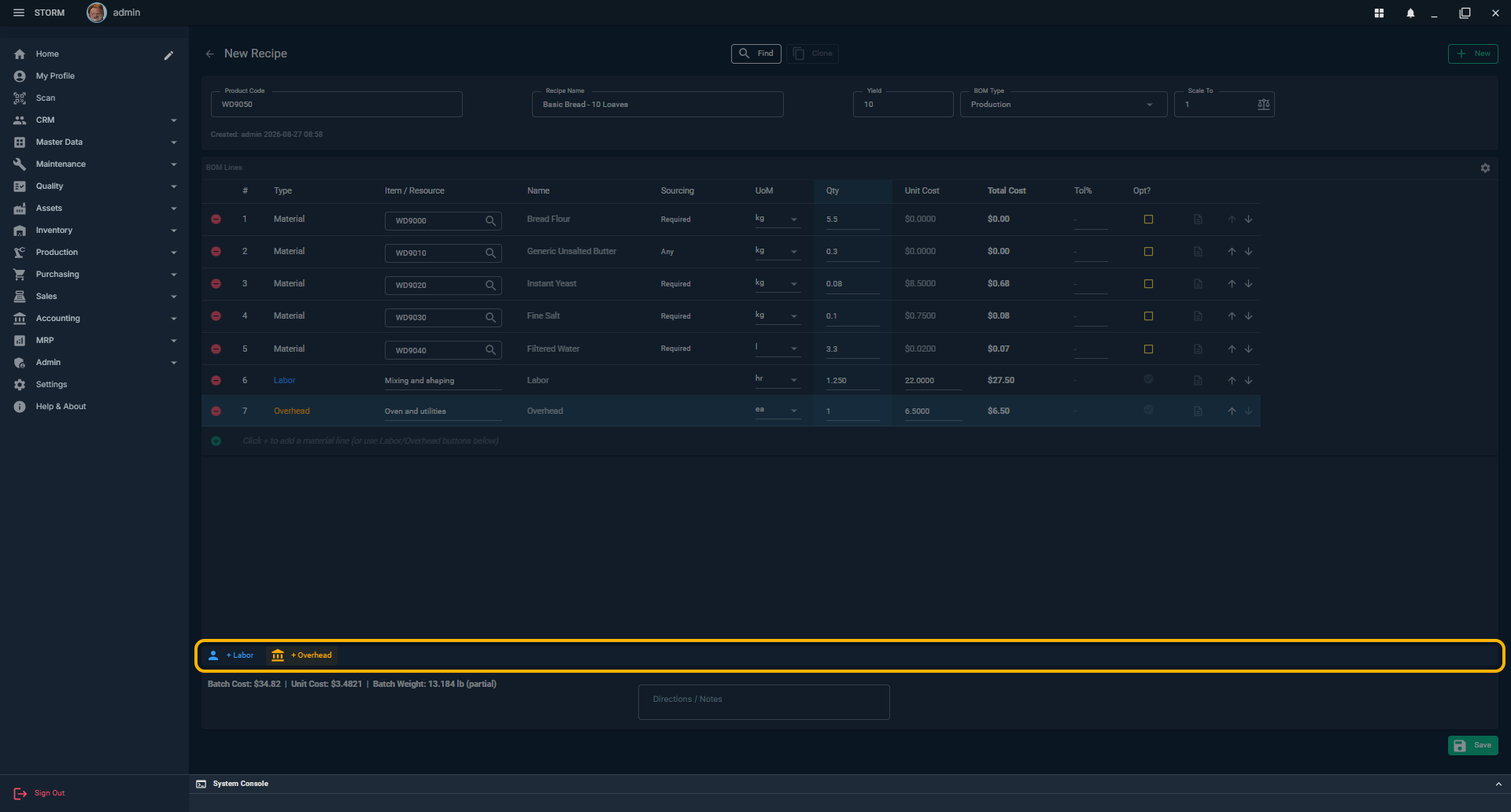
Task: Search item lookup for WD9040
Action: coord(490,350)
